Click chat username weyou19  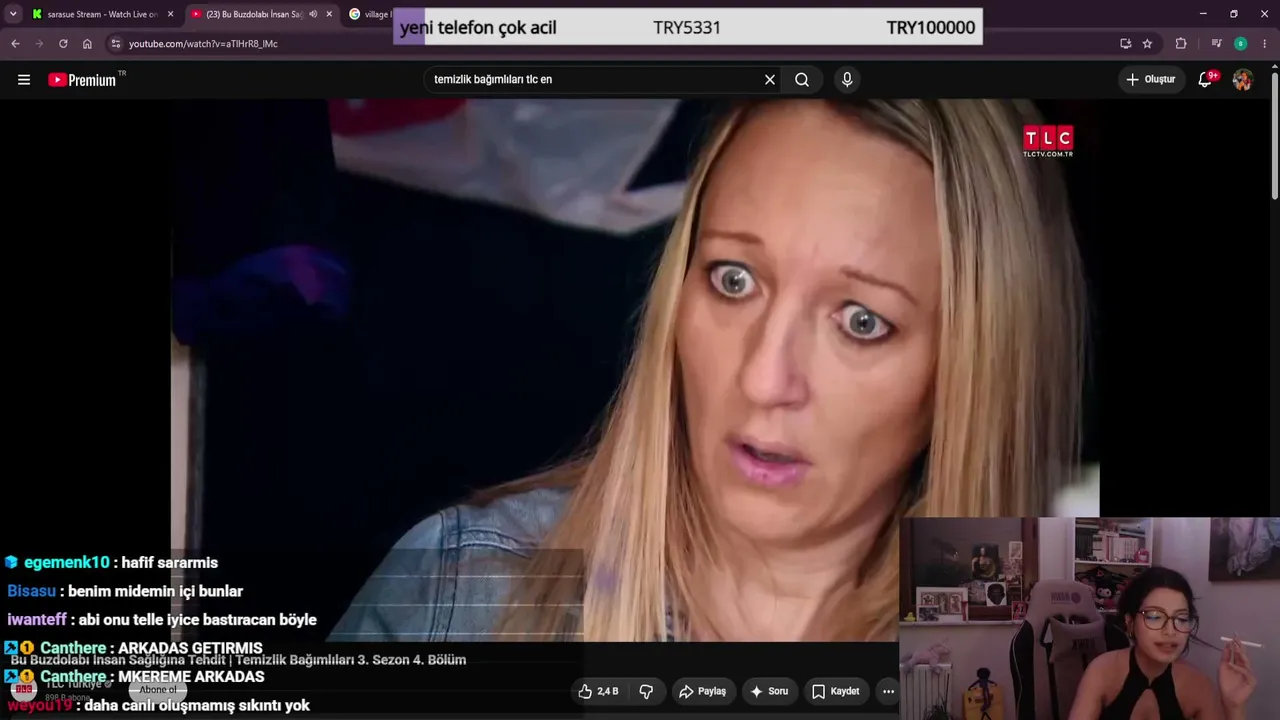[x=40, y=706]
